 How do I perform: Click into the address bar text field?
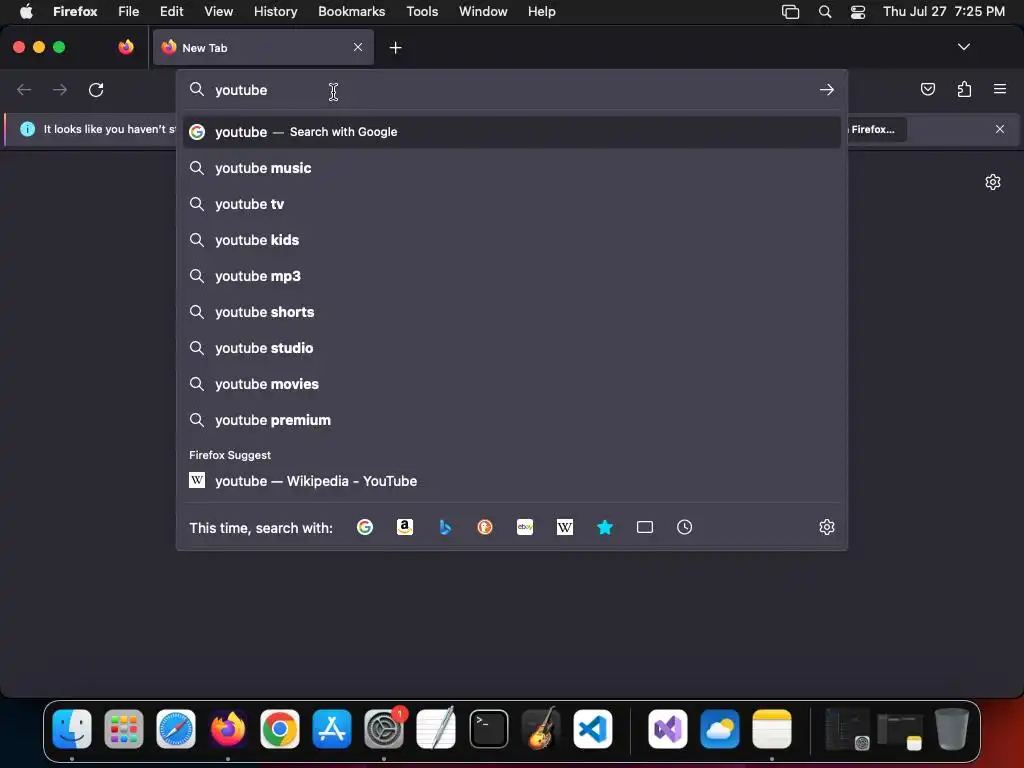512,89
